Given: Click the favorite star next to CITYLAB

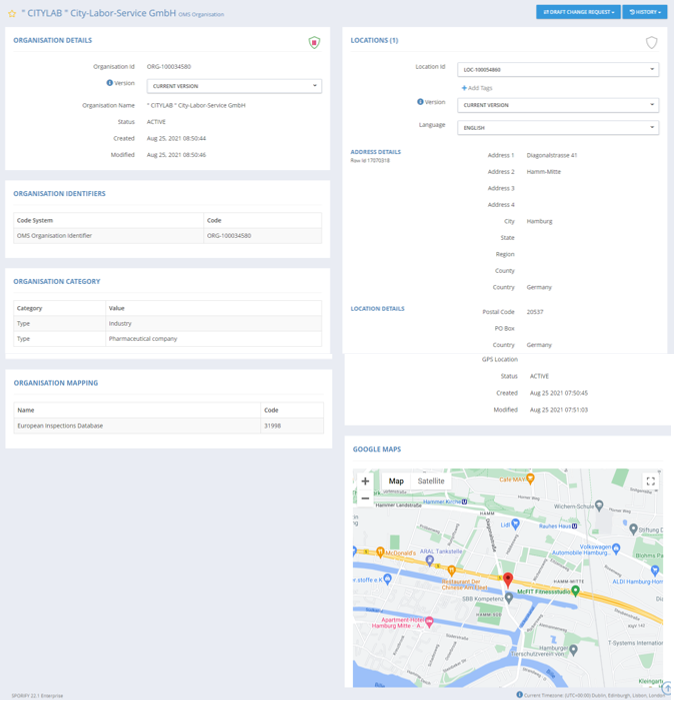Looking at the screenshot, I should [12, 14].
